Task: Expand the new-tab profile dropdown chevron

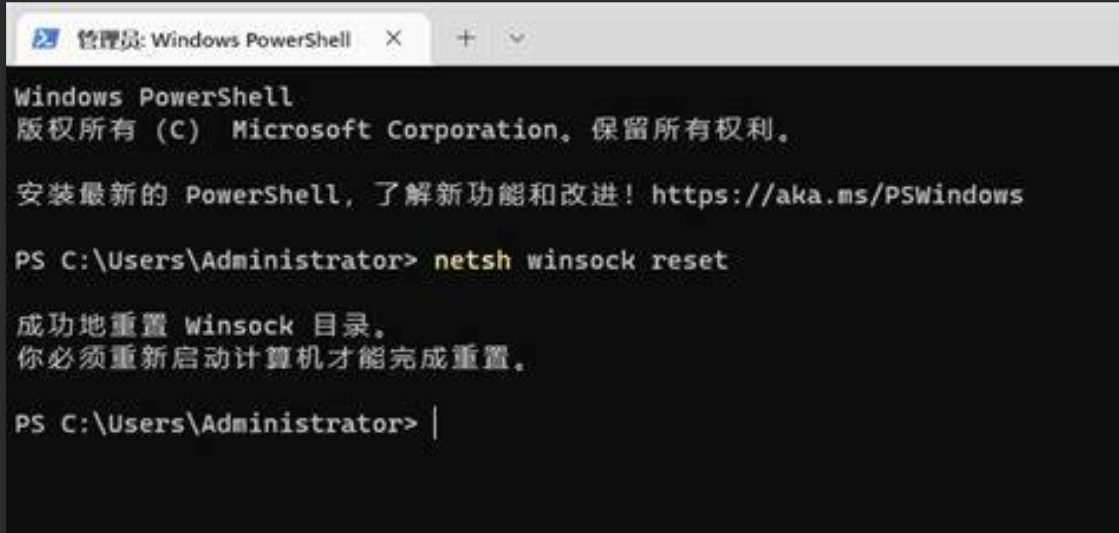Action: coord(516,39)
